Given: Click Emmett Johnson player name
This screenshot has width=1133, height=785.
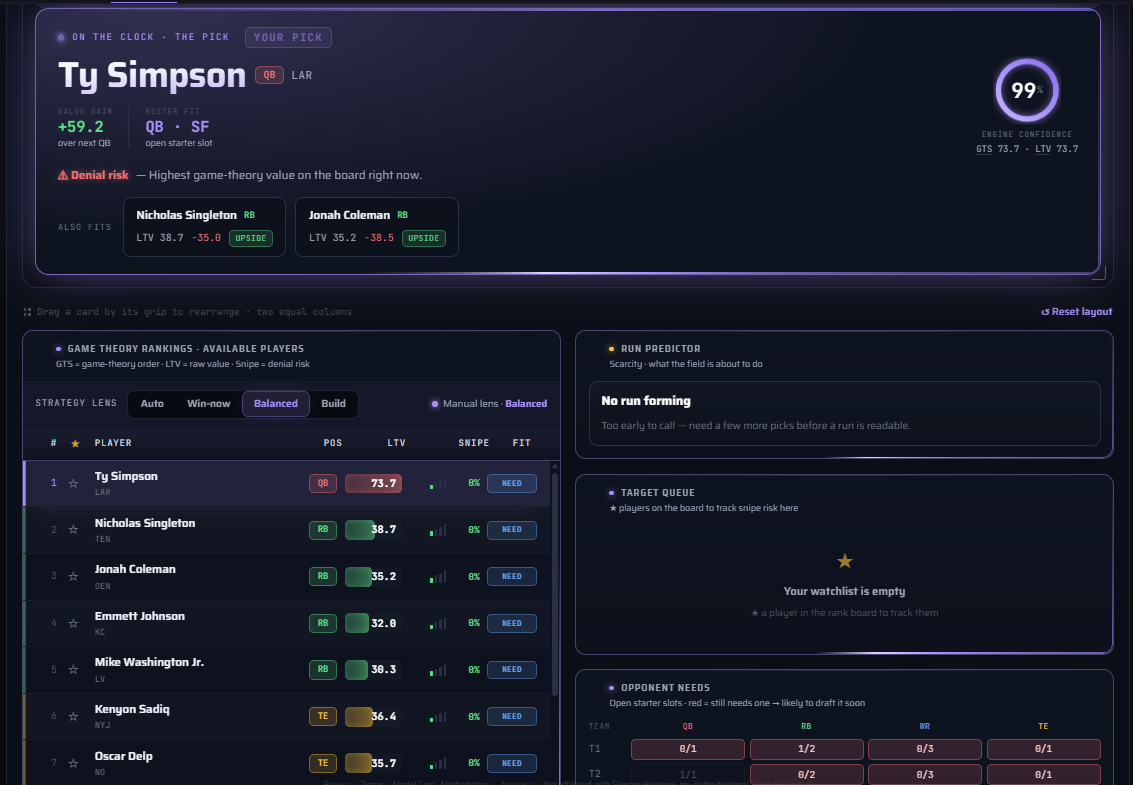Looking at the screenshot, I should pos(139,616).
